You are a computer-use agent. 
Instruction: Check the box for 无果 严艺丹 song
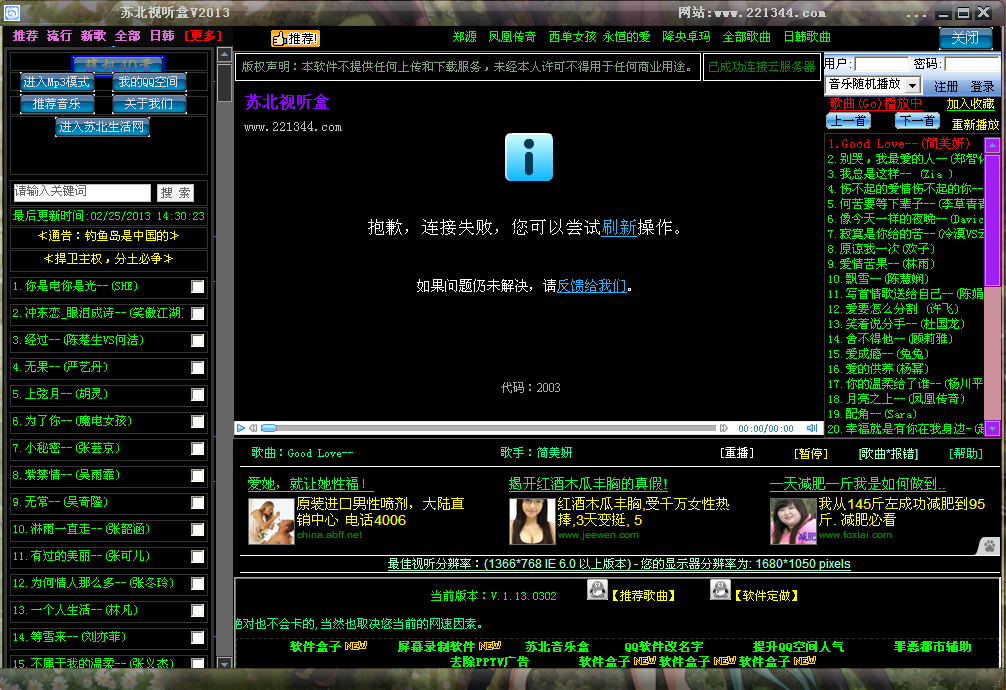point(198,368)
